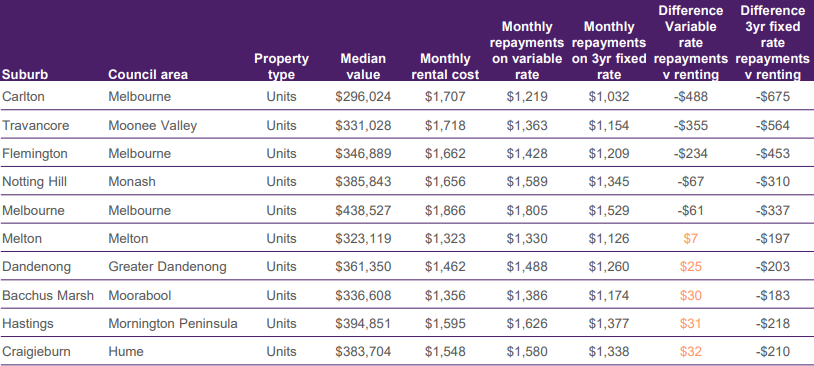Screen dimensions: 814x366
Task: Select the Greater Dandenong council cell
Action: pos(167,266)
